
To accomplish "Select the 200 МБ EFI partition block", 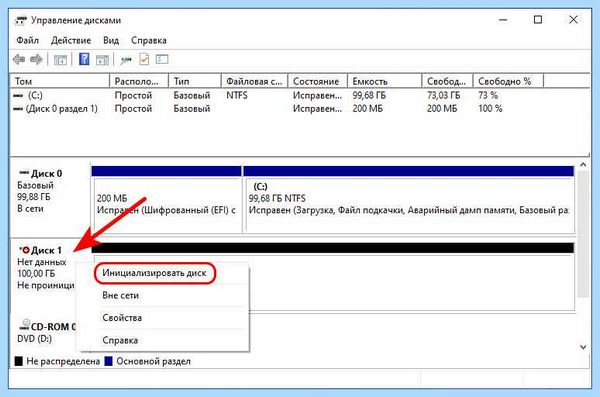I will click(x=166, y=199).
